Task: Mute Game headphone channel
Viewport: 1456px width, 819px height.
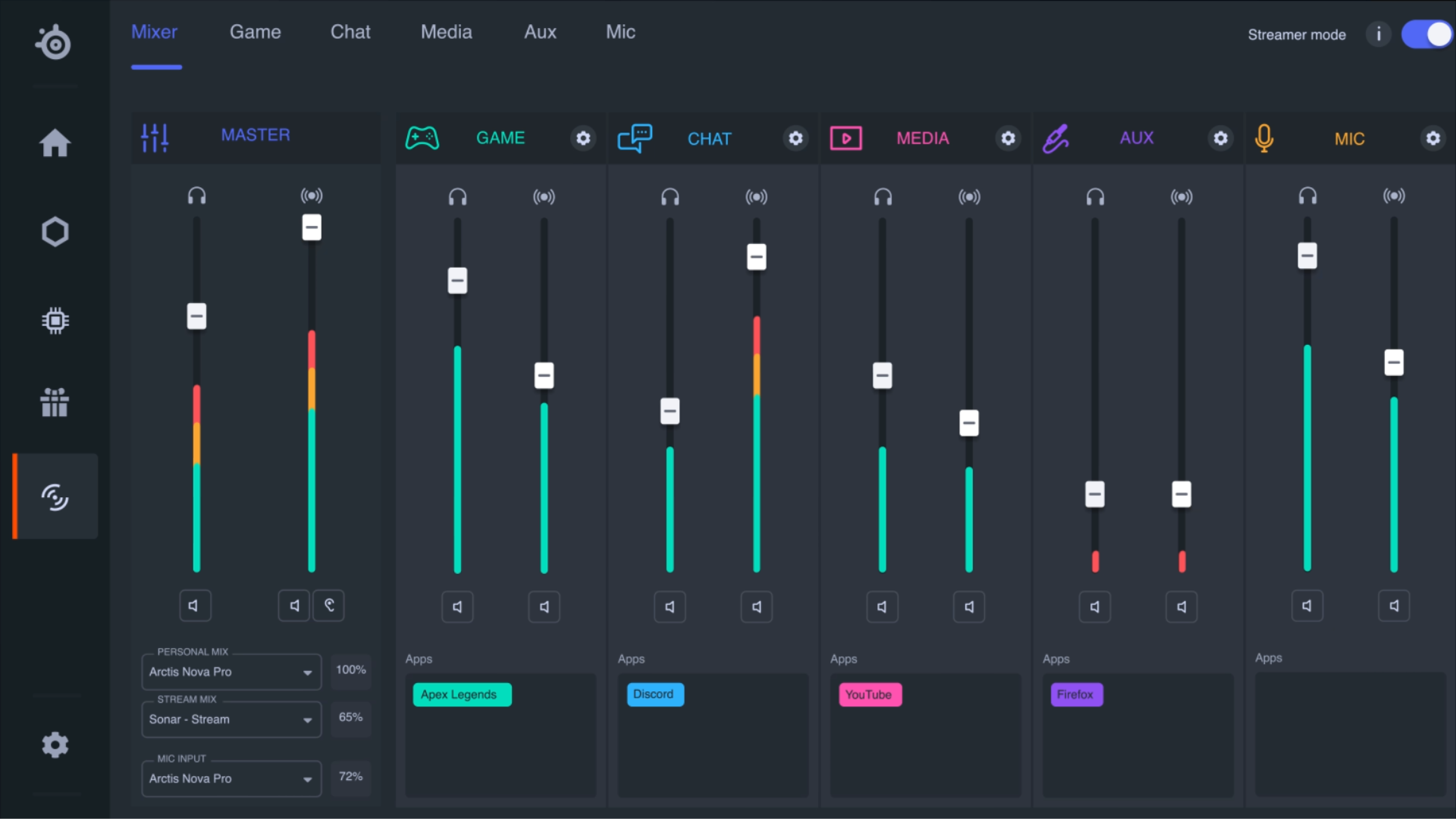Action: (457, 607)
